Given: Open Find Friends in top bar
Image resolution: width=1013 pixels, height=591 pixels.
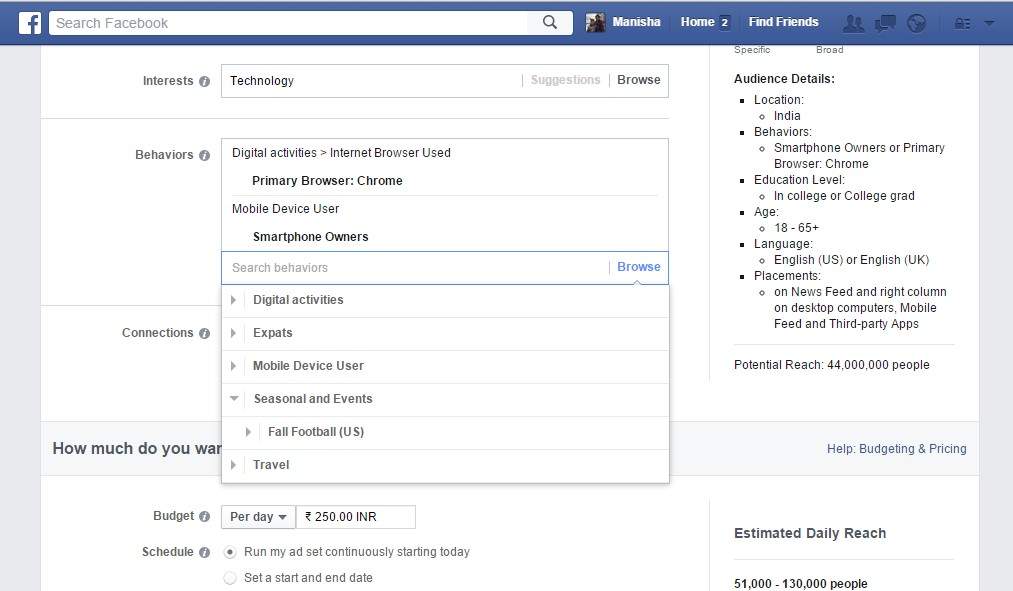Looking at the screenshot, I should [x=783, y=22].
